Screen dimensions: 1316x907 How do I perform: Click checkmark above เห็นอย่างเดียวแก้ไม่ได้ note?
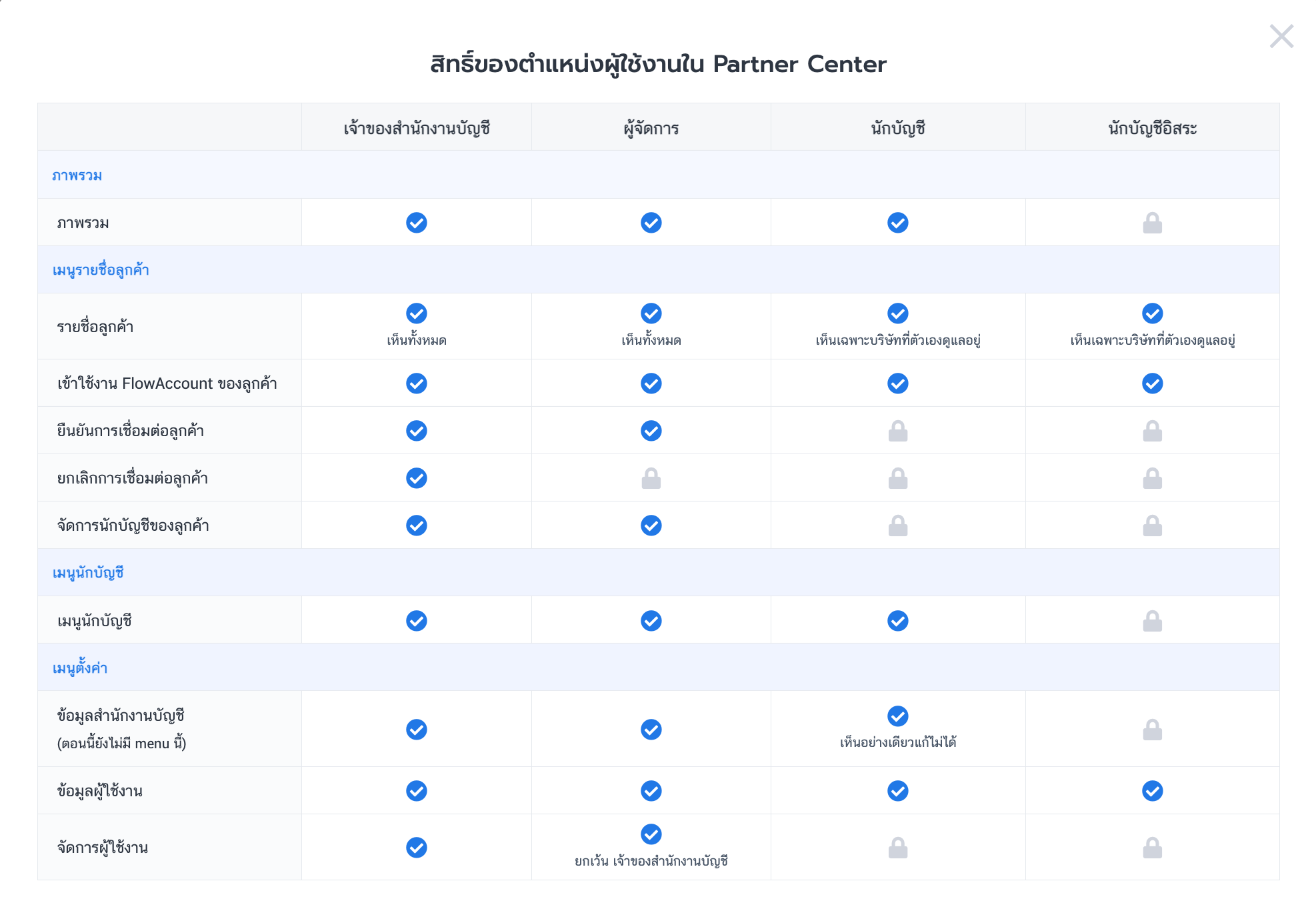(898, 716)
